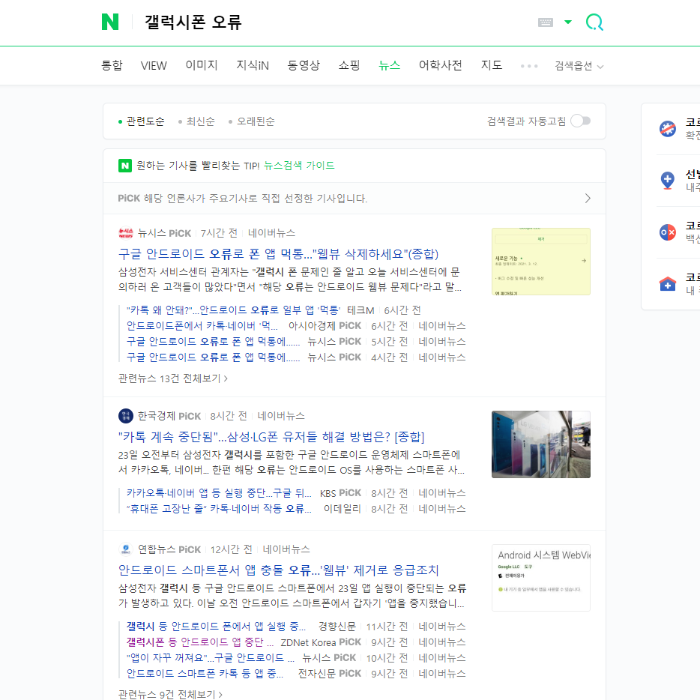Open the 테크M article about 카톡 왜 안돼
This screenshot has width=700, height=700.
click(x=233, y=310)
